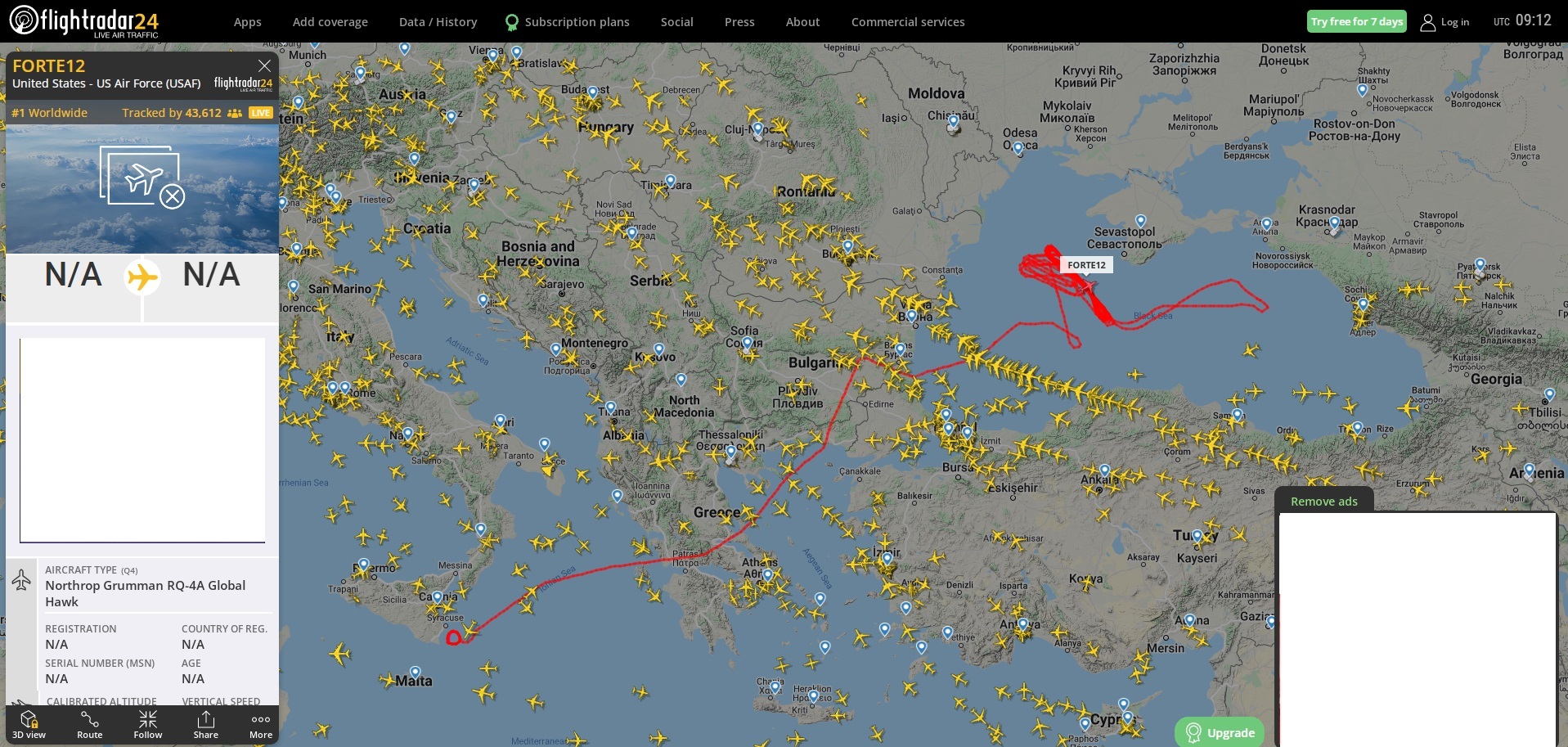
Task: Open Commercial services menu
Action: [x=908, y=22]
